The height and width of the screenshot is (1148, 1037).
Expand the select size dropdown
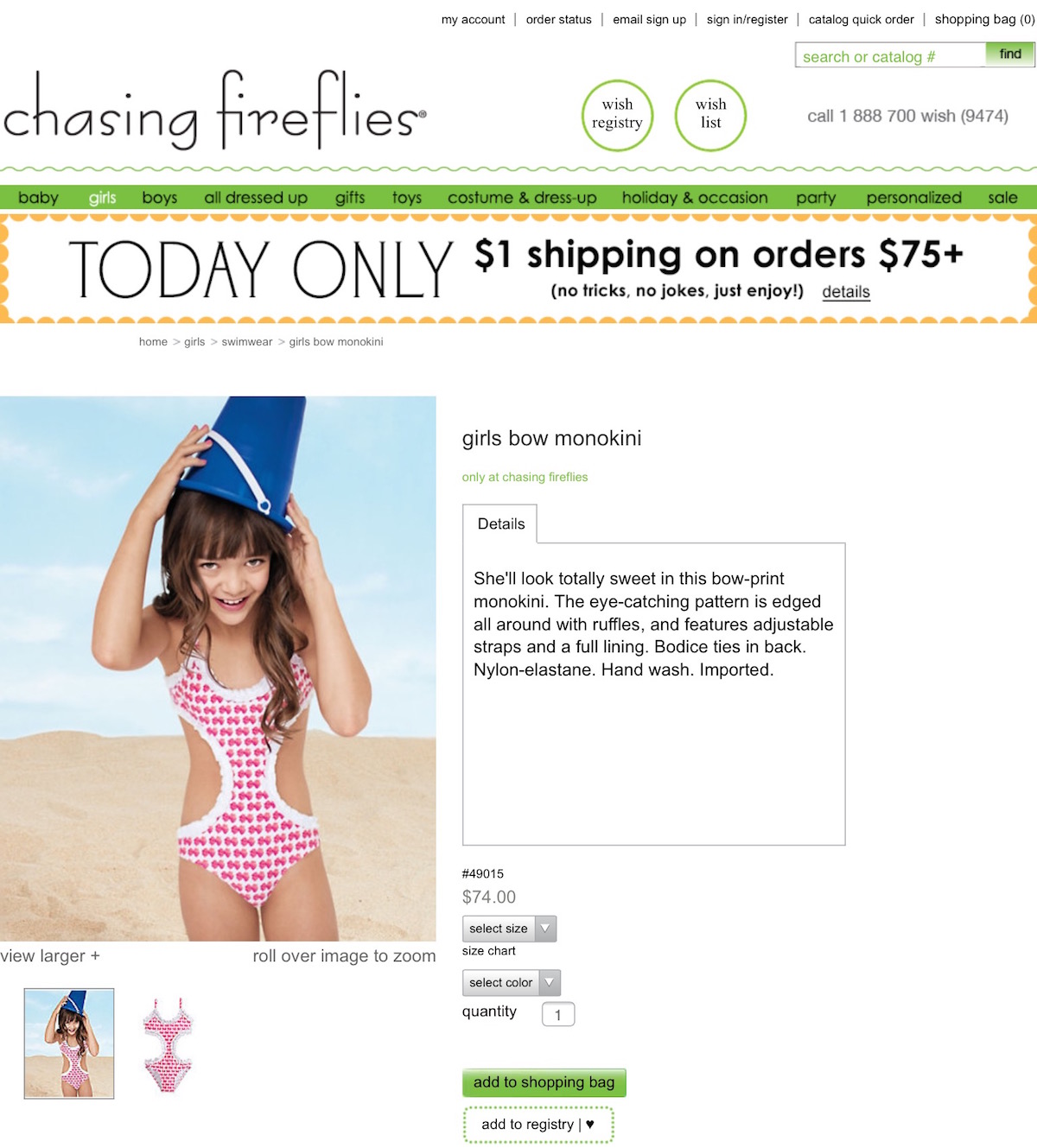coord(509,929)
